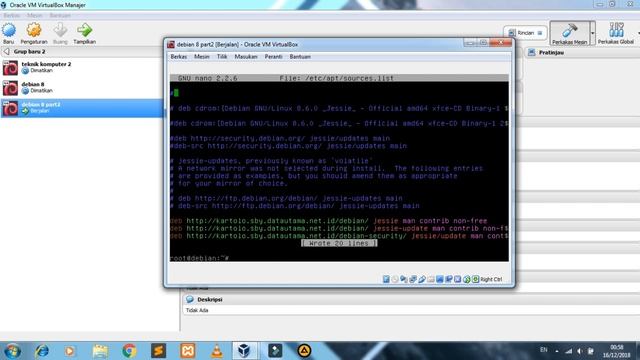
Task: Launch Internet Explorer from taskbar
Action: click(x=42, y=351)
